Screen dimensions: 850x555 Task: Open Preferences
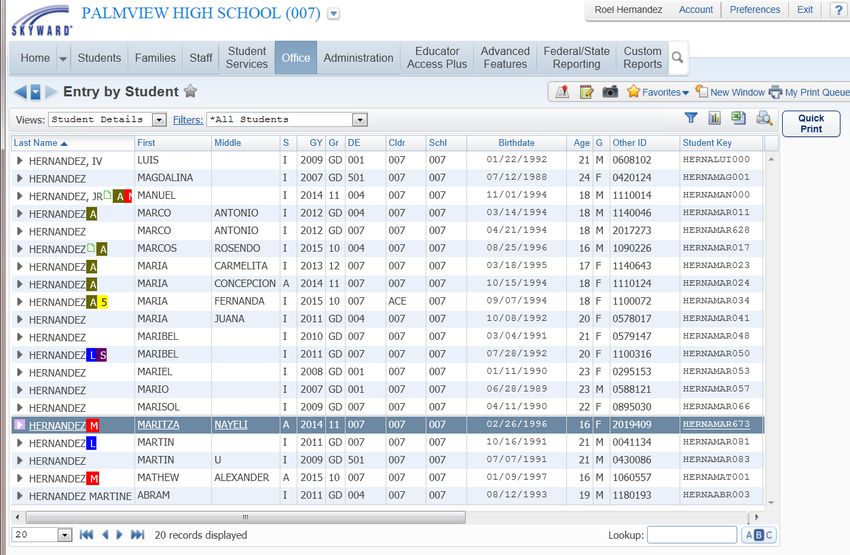click(755, 10)
